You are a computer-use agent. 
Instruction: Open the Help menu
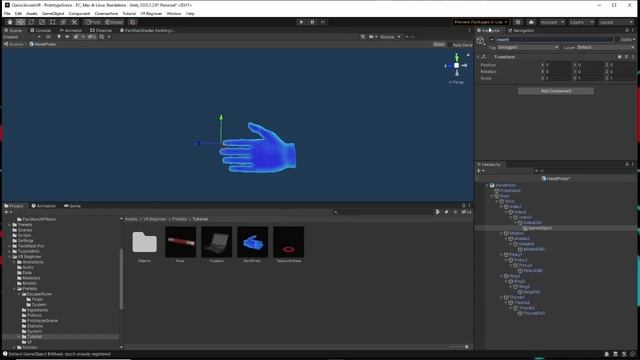(x=190, y=13)
